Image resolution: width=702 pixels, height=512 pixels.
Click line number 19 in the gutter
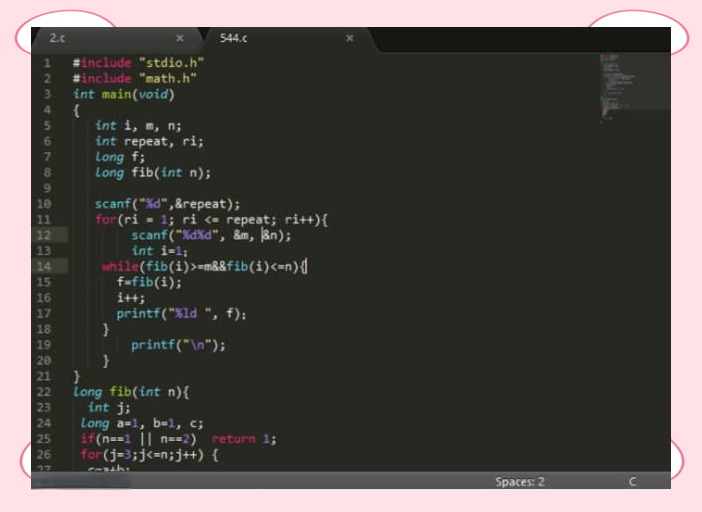click(44, 345)
